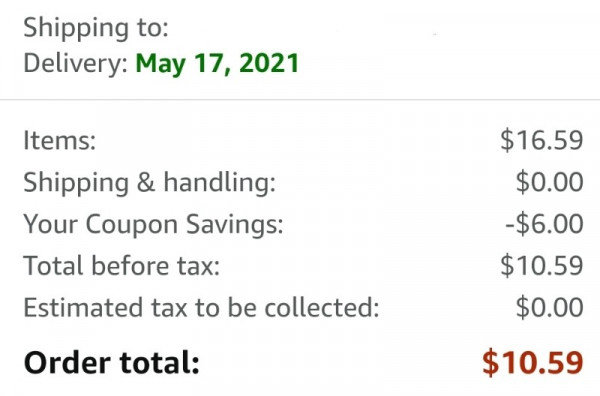Select the $0.00 estimated tax amount
This screenshot has width=600, height=396.
click(549, 307)
